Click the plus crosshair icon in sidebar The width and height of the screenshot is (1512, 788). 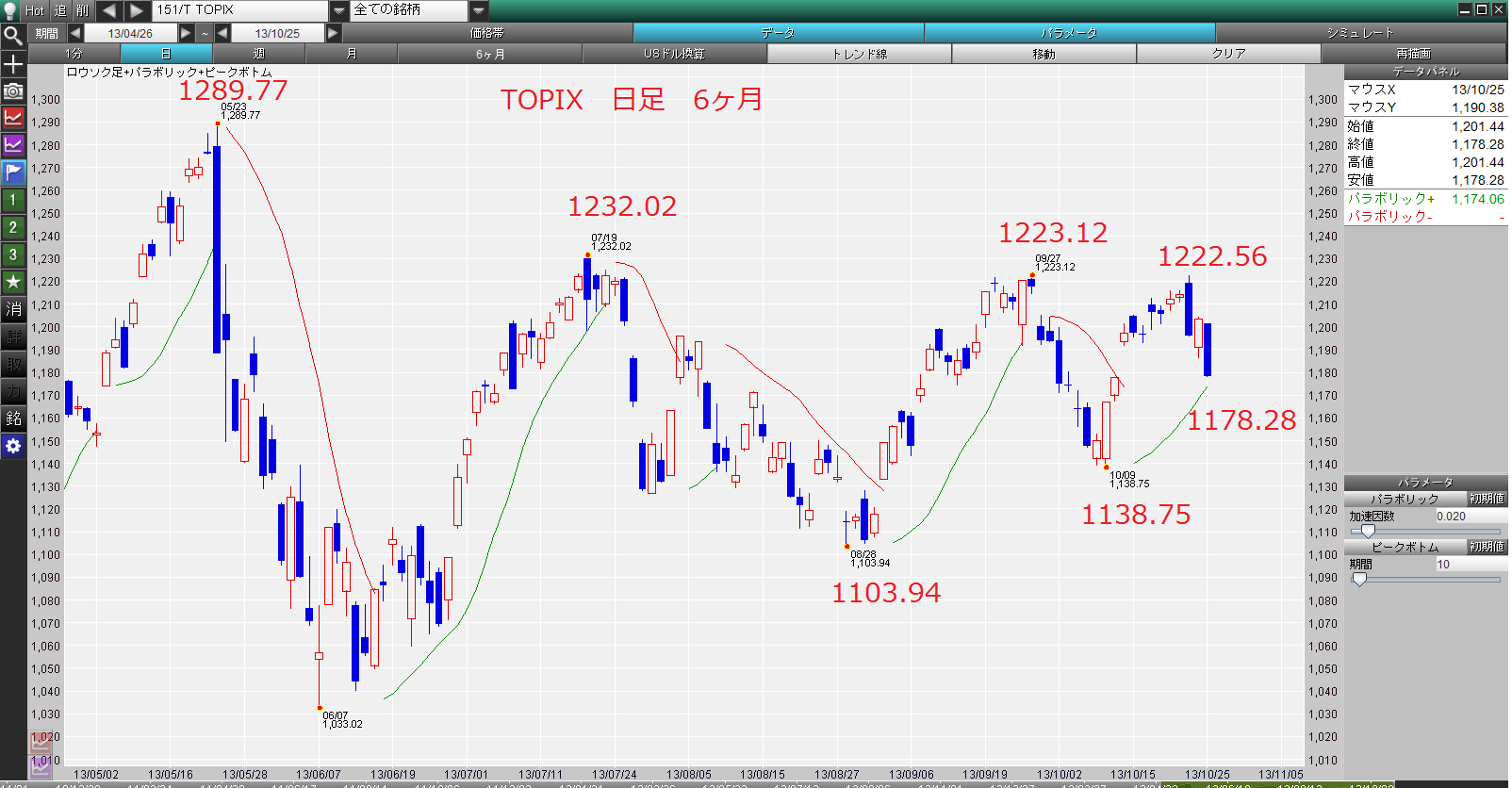(x=13, y=64)
